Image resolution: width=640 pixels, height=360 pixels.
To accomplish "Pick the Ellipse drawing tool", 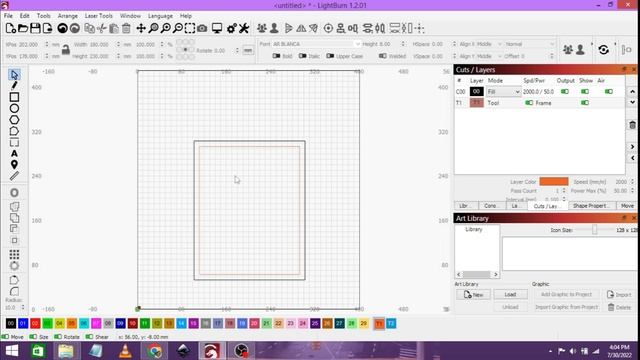I will 14,109.
